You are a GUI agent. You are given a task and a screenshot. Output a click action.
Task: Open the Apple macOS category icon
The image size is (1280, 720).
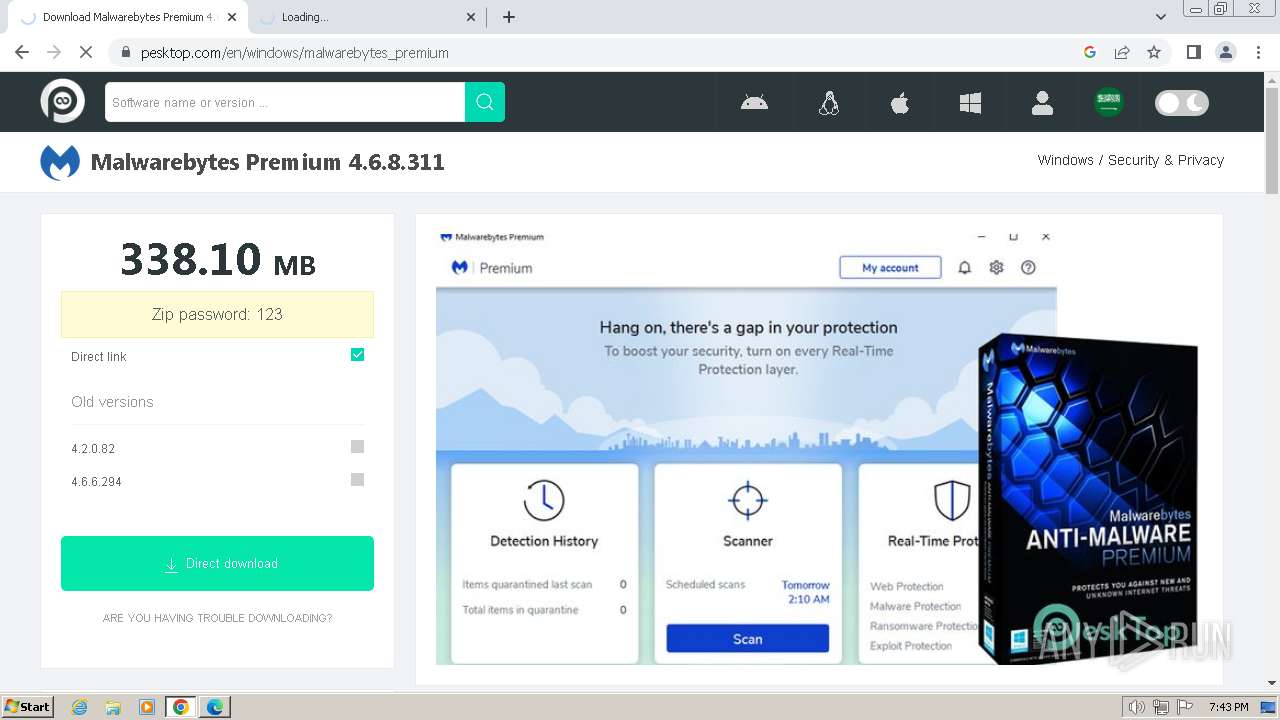(900, 102)
